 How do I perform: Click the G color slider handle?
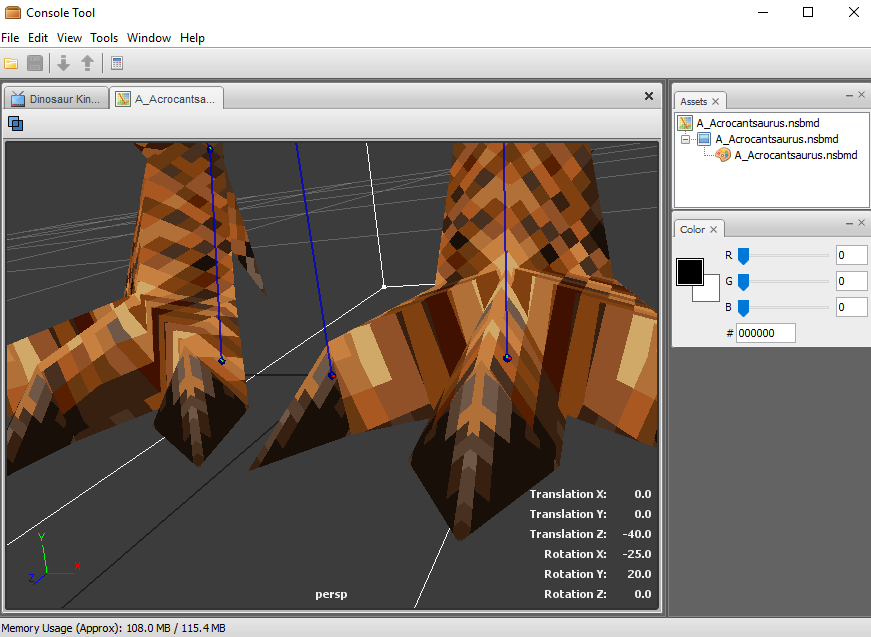743,282
